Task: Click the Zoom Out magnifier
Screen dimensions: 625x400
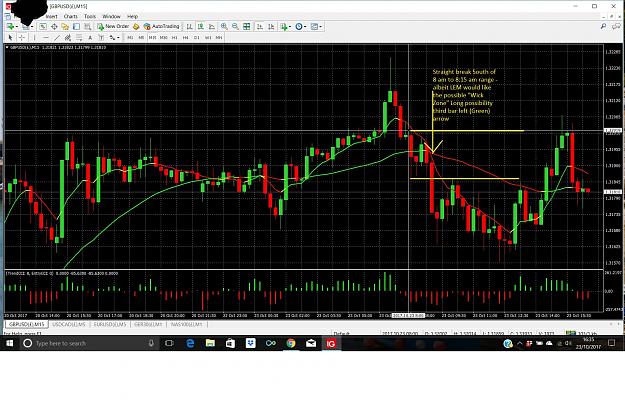Action: click(235, 27)
